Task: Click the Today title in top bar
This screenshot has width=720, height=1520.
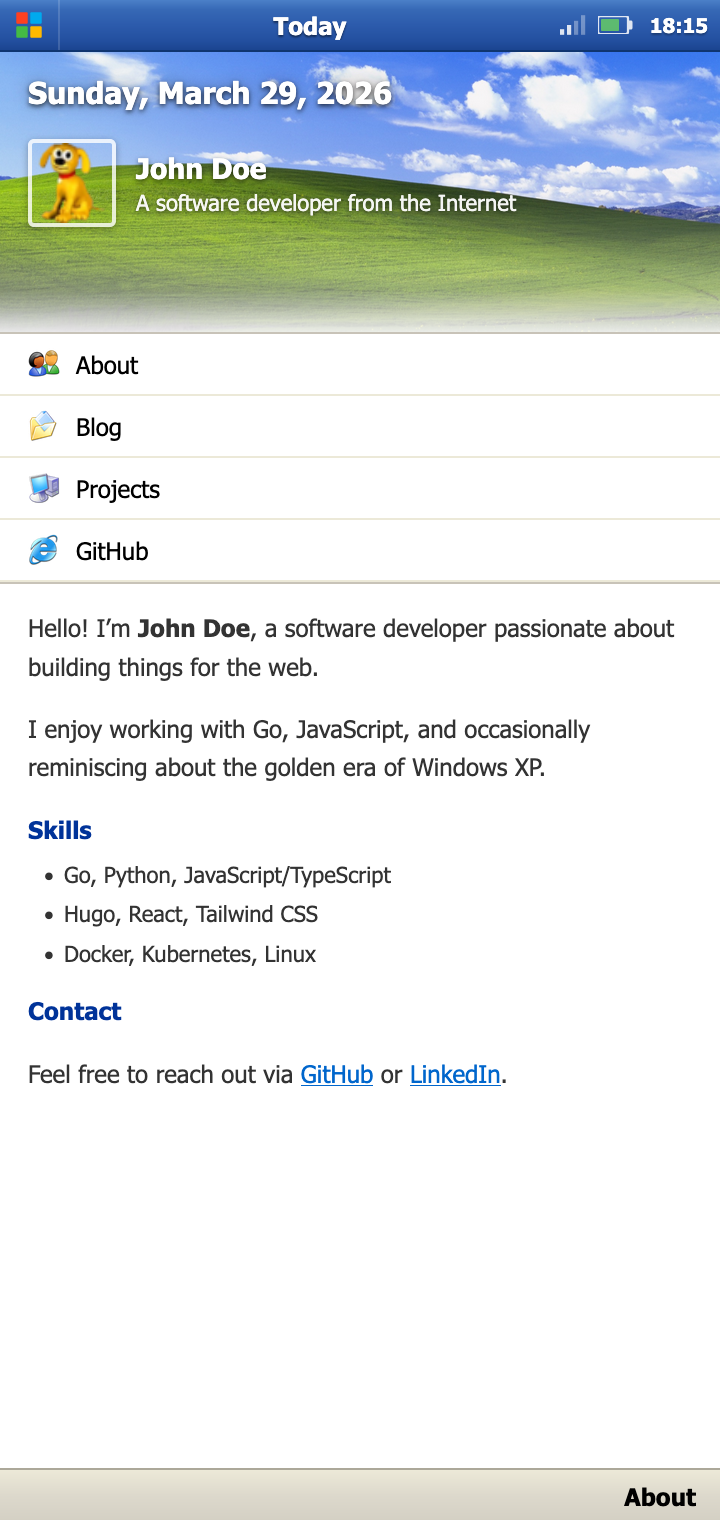Action: 310,26
